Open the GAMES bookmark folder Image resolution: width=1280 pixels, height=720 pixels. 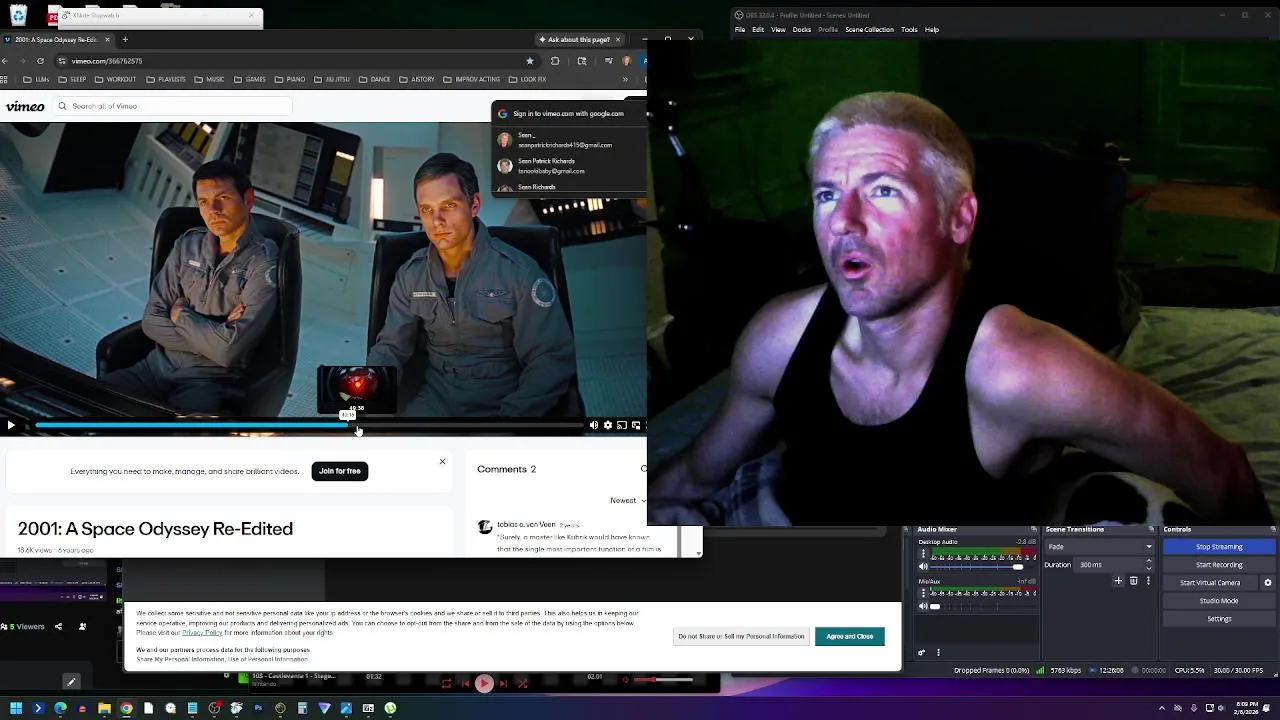(x=249, y=79)
